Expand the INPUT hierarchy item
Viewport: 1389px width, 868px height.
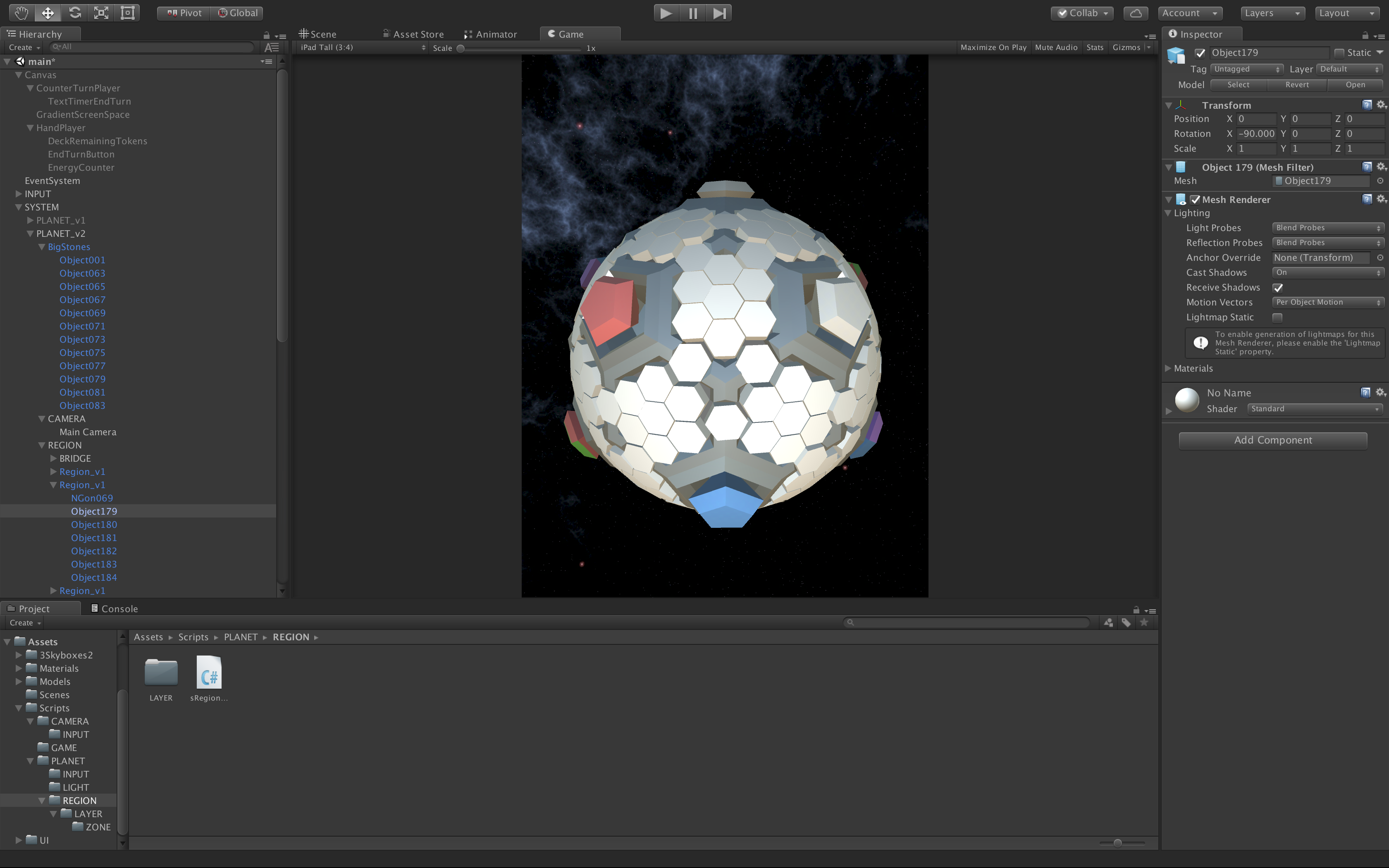tap(18, 194)
